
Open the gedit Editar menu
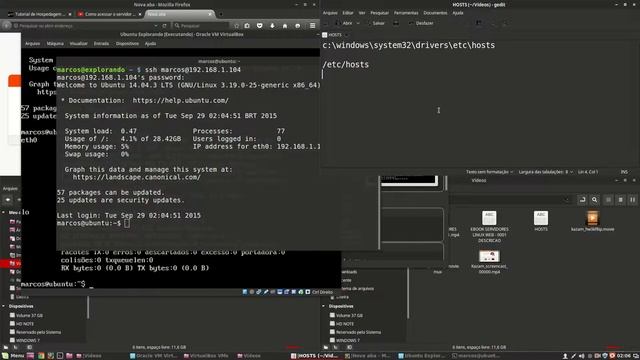click(x=348, y=13)
